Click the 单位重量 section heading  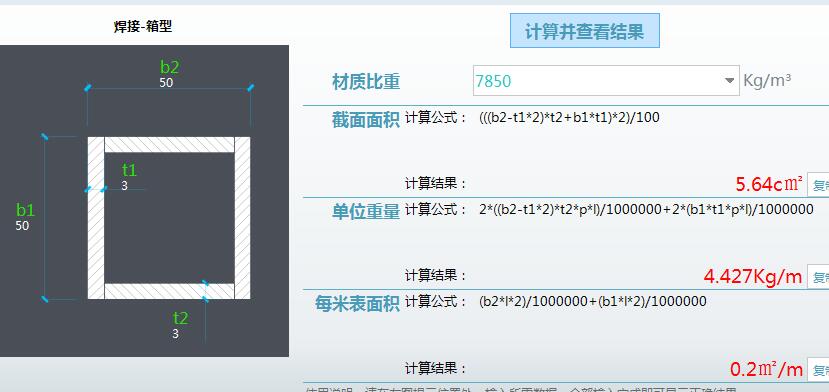tap(366, 212)
